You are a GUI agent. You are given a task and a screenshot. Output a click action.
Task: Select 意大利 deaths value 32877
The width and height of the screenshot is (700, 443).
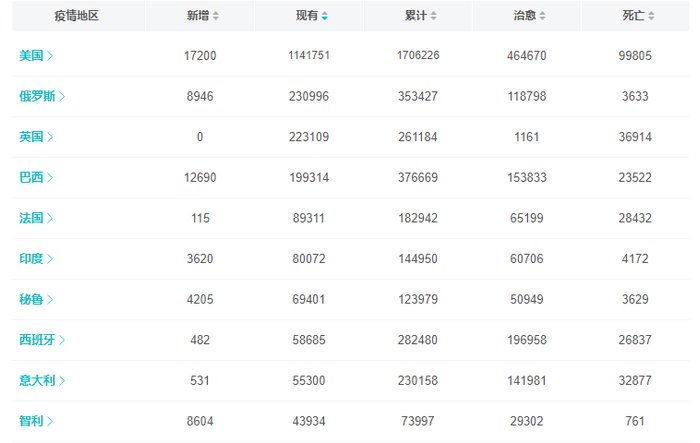click(x=635, y=381)
